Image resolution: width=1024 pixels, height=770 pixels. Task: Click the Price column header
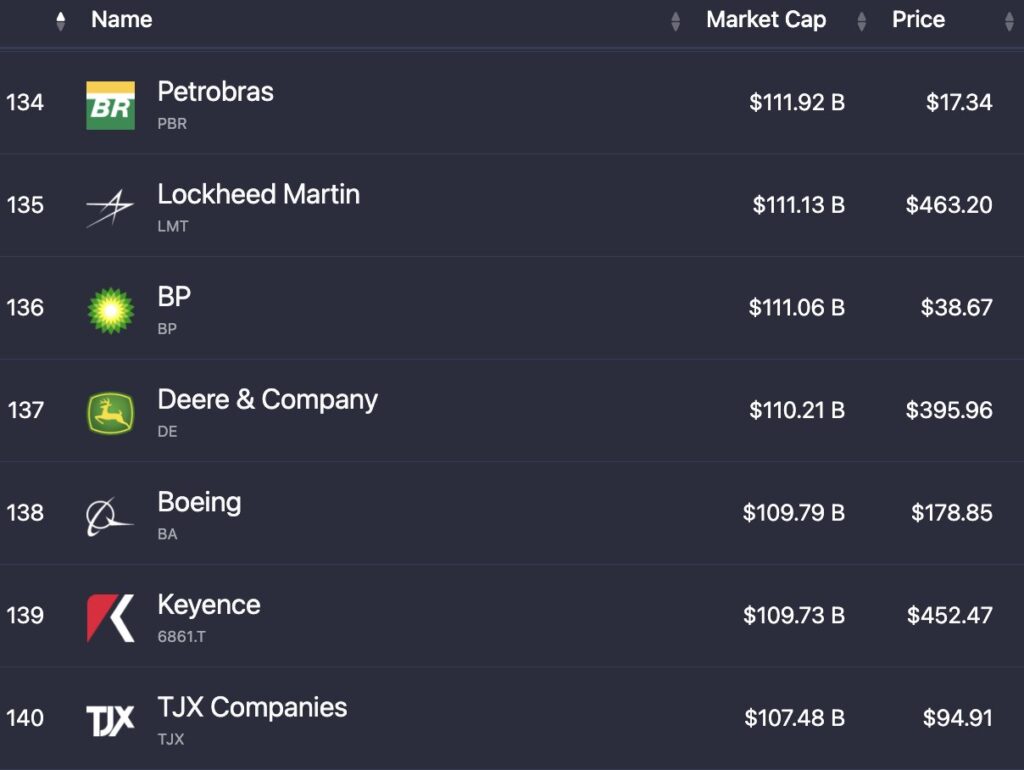coord(918,20)
